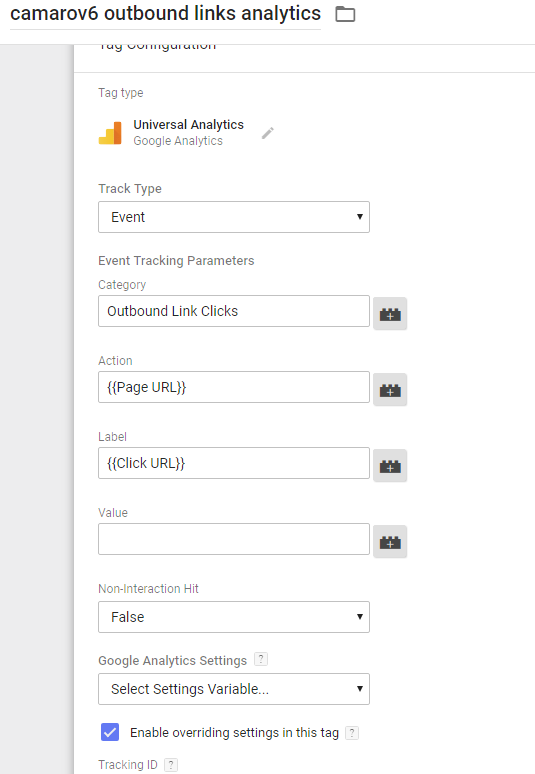Click the Universal Analytics tag type text

click(189, 124)
